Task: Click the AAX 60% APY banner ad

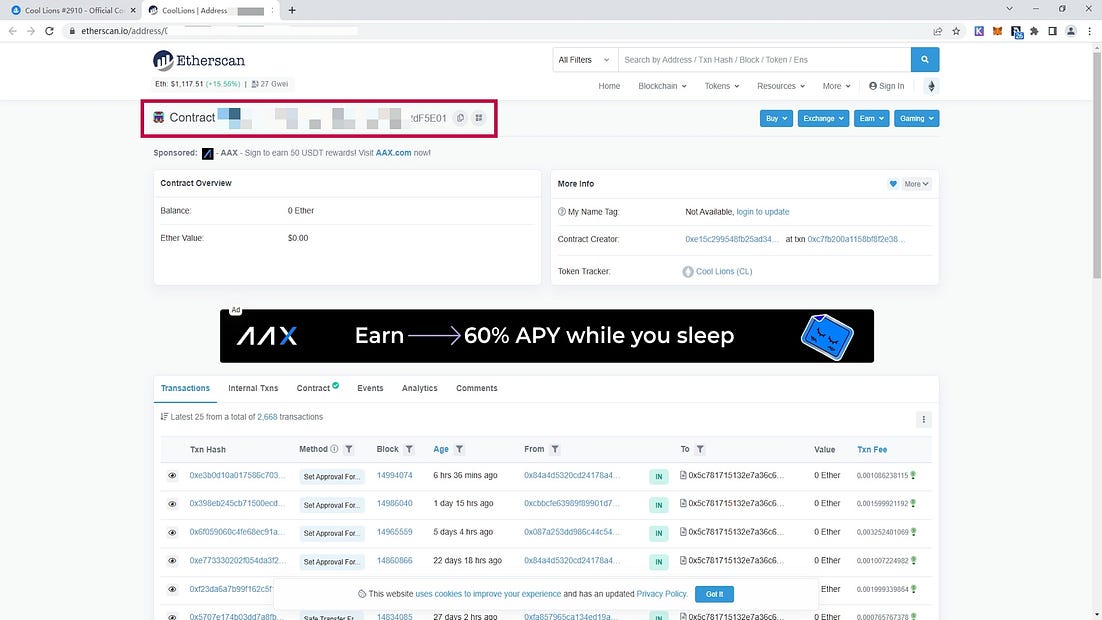Action: point(547,336)
